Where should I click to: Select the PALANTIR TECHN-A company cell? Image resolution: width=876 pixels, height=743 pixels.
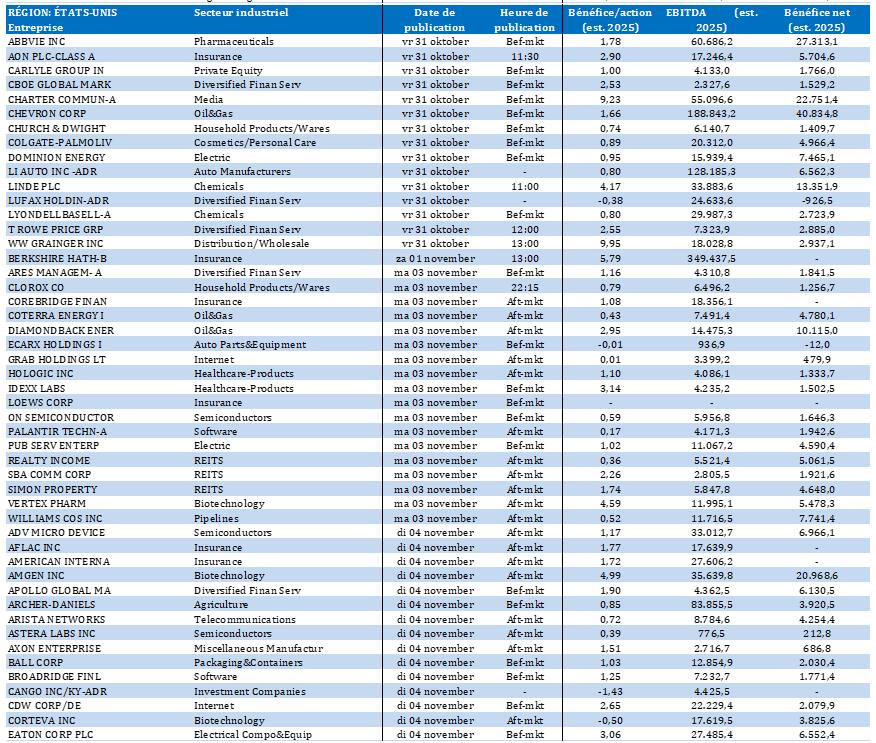pos(58,431)
